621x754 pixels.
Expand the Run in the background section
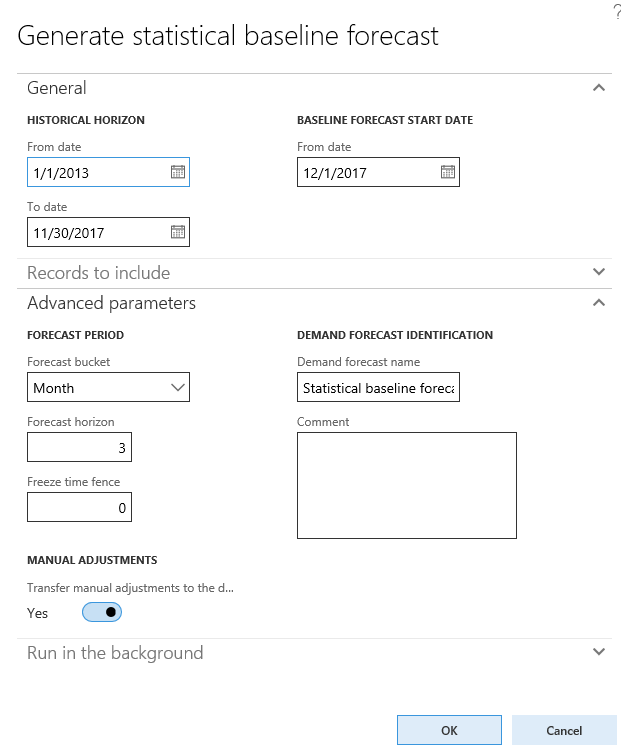pos(599,652)
